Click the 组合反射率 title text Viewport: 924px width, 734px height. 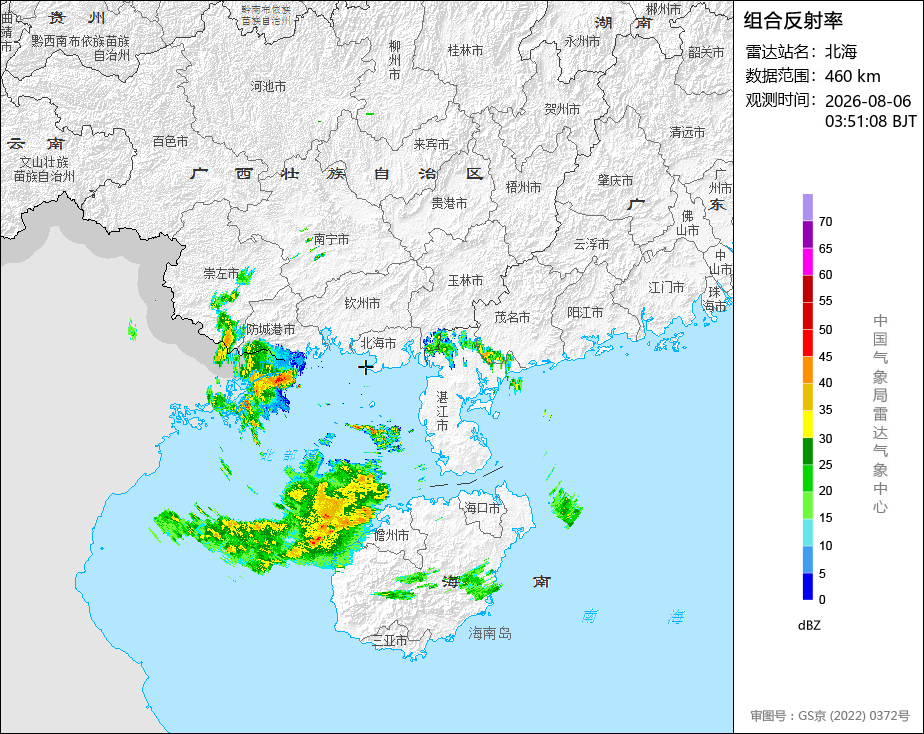coord(793,21)
